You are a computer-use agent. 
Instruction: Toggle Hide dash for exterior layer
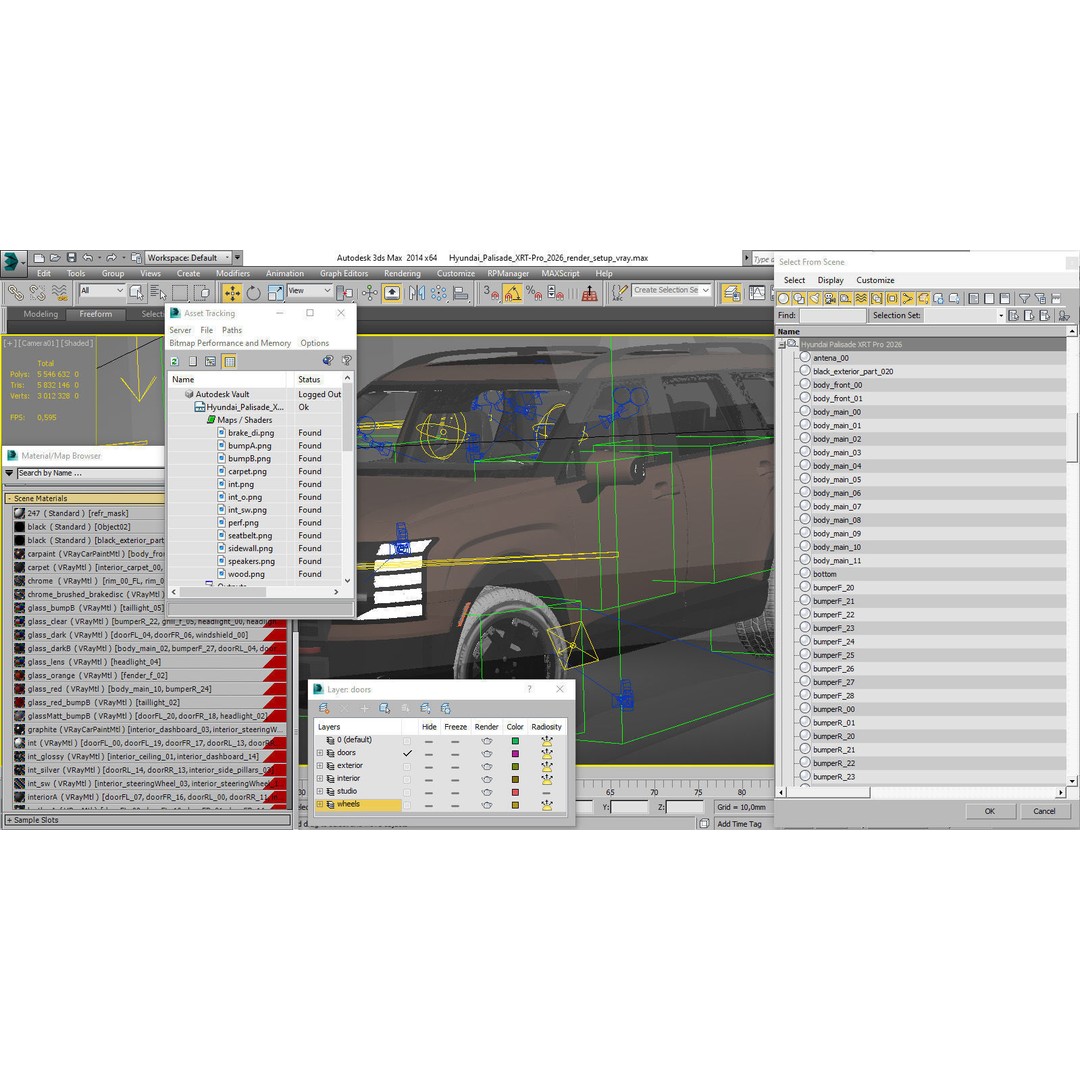[428, 766]
